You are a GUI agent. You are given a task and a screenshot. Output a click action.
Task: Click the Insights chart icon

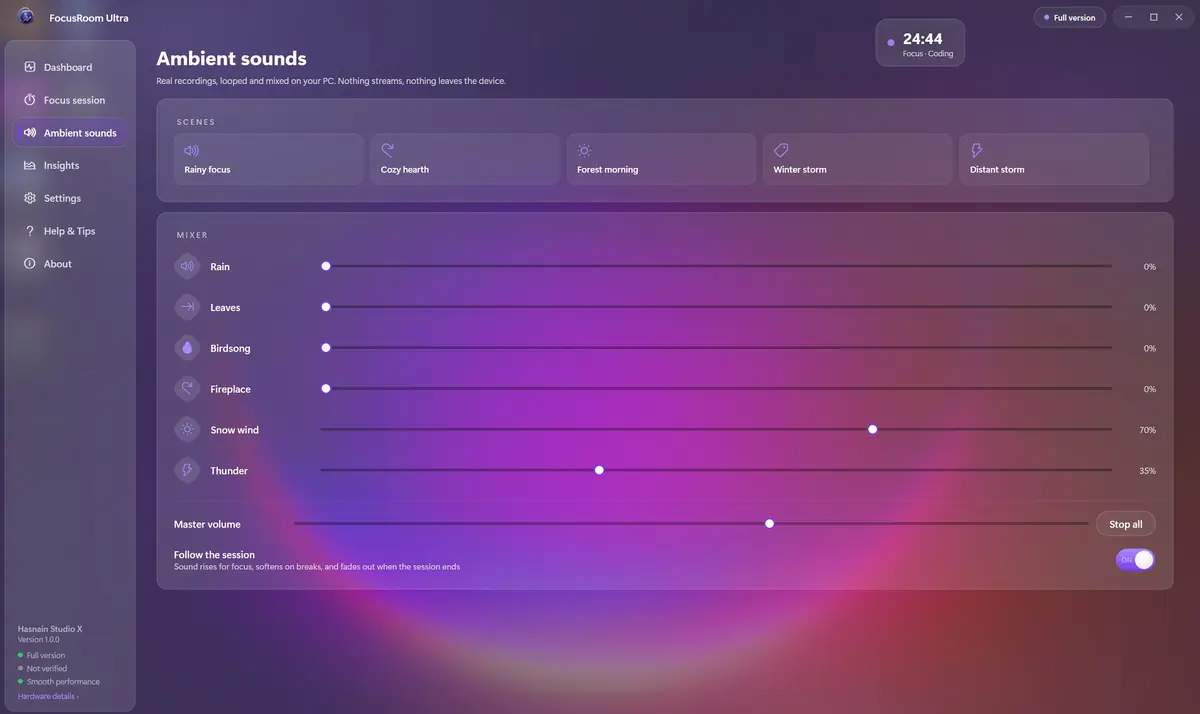[30, 165]
